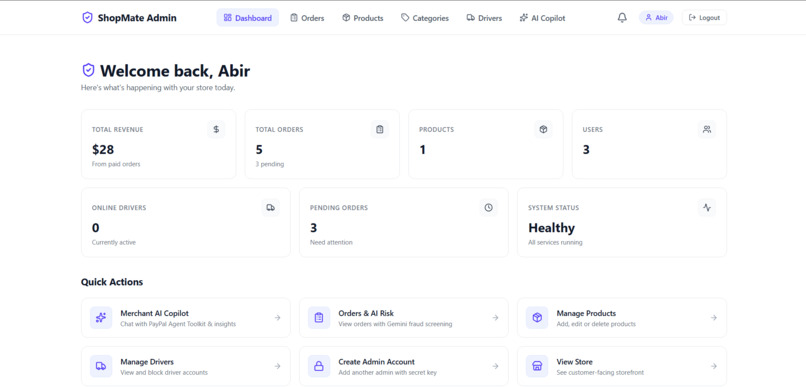Viewport: 806px width, 387px height.
Task: Click 'View and block driver accounts' description
Action: coord(164,373)
